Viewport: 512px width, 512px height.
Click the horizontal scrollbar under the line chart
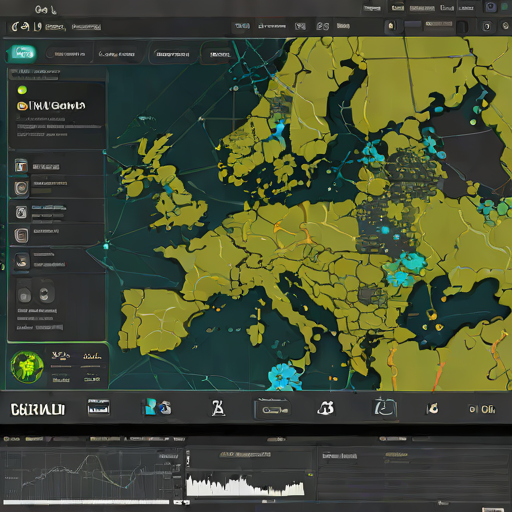[87, 502]
